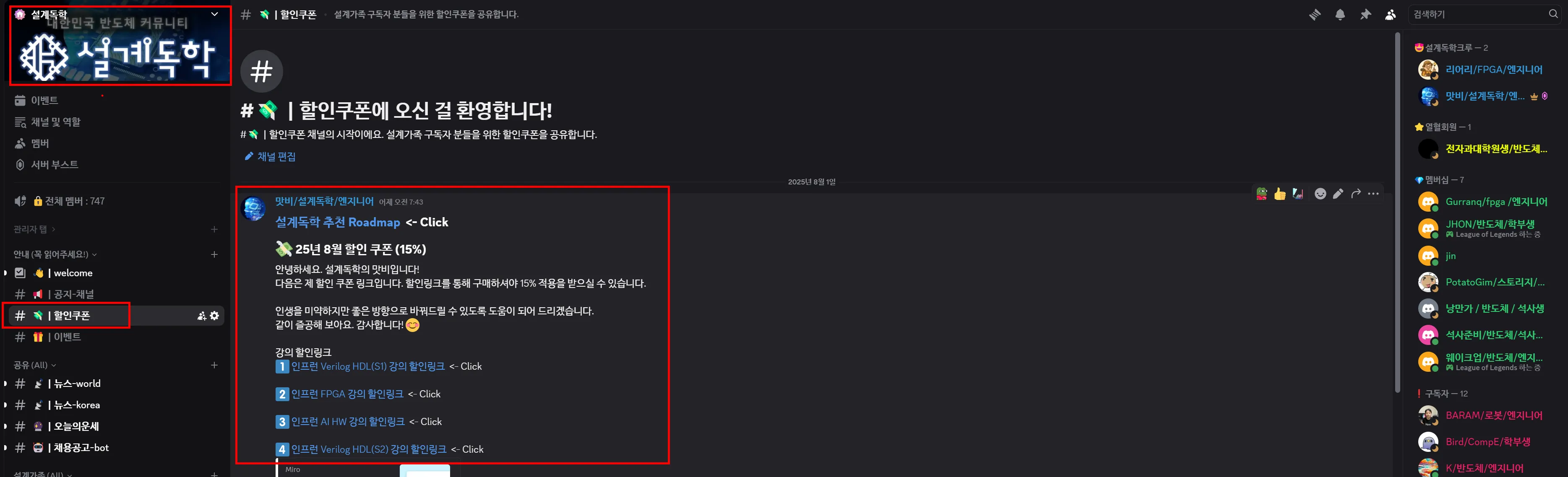
Task: Click the settings gear on 할인쿠폰 channel
Action: pyautogui.click(x=214, y=316)
